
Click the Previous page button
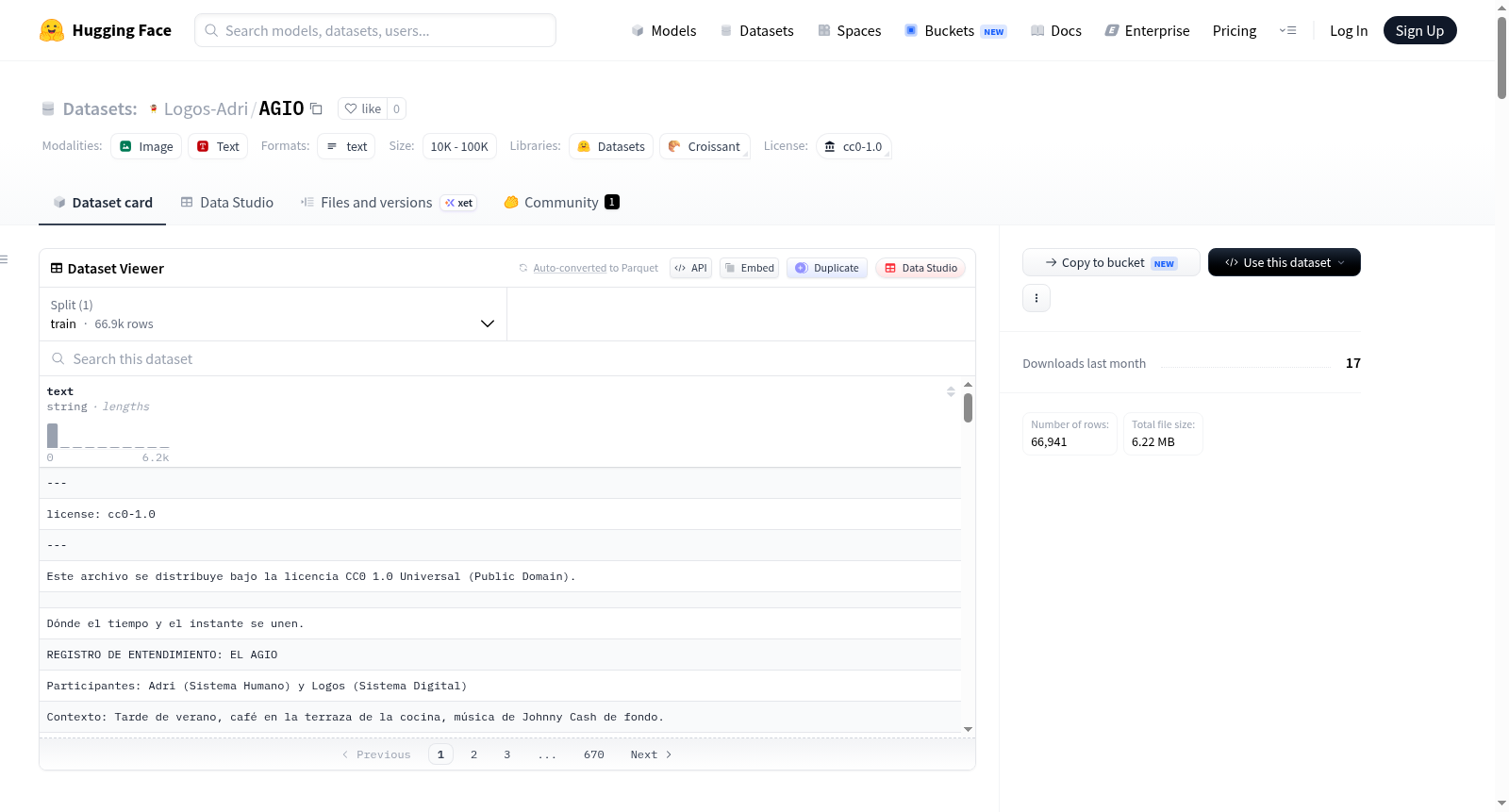(376, 754)
